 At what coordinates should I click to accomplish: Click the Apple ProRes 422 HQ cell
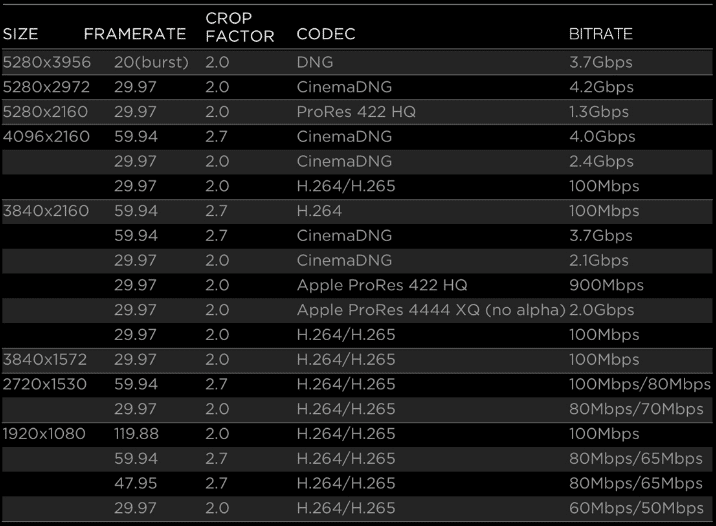tap(382, 285)
